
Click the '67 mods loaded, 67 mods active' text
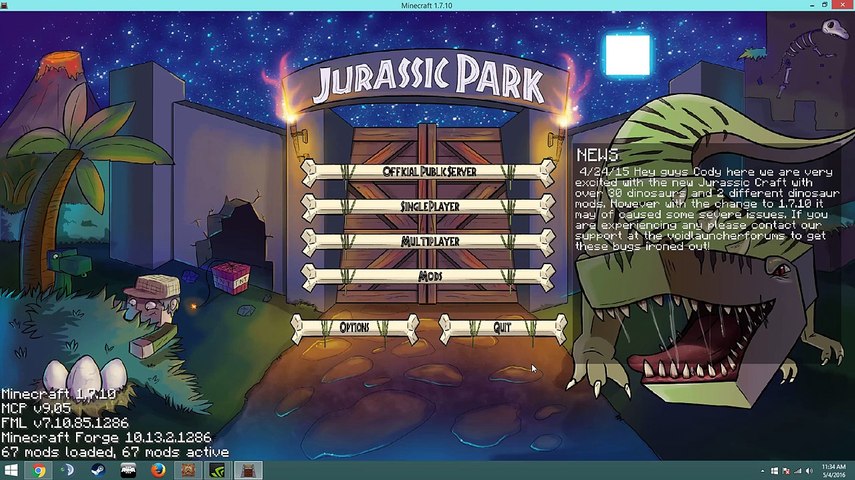point(115,452)
